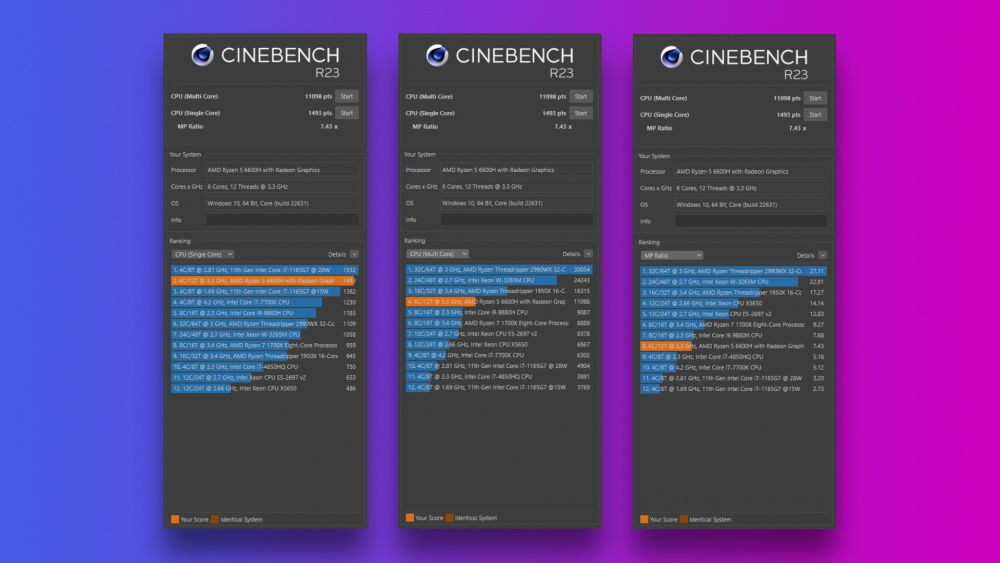
Task: Select orange Ryzen 5 6600H row with ratio 7.43
Action: tap(733, 346)
